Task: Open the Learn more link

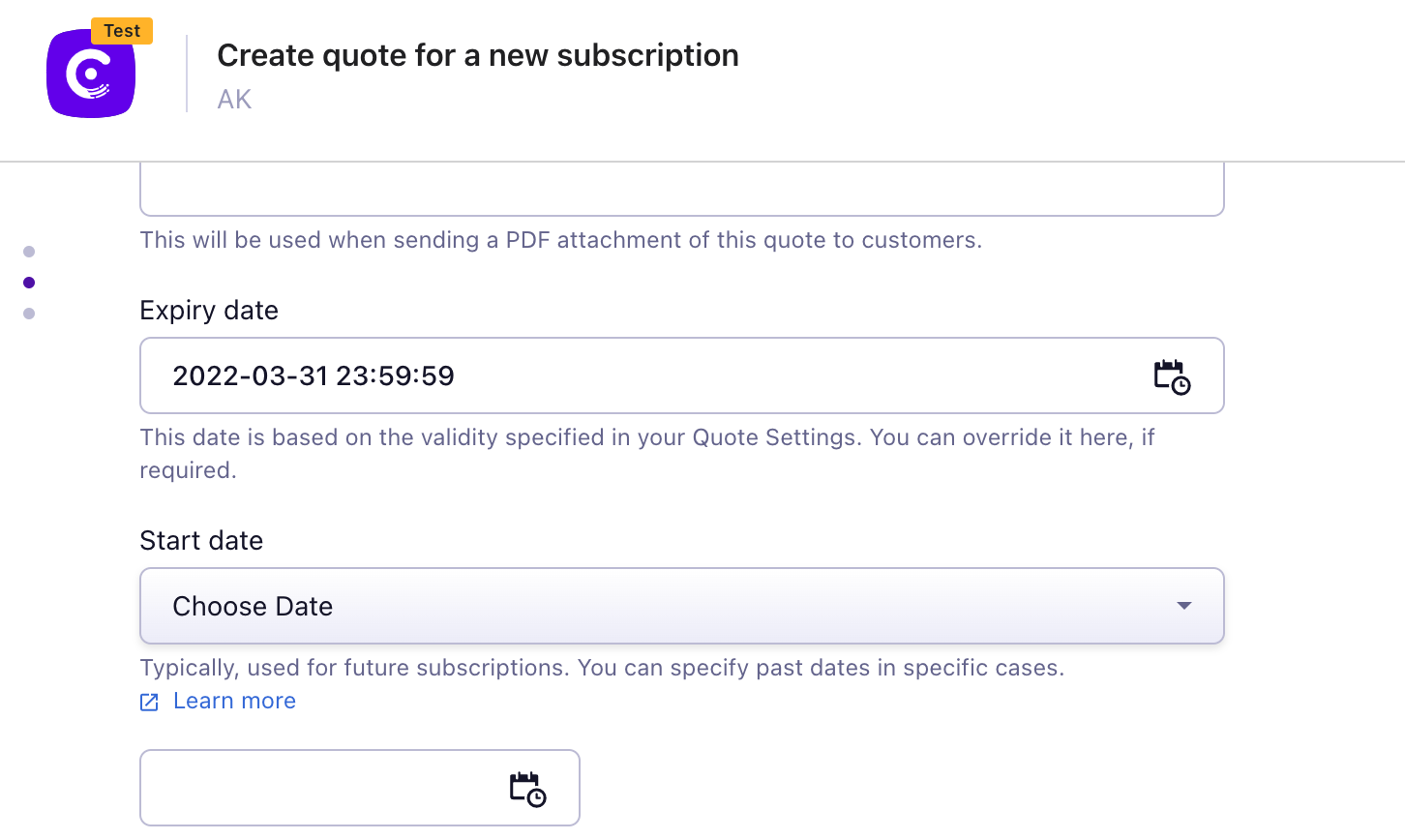Action: tap(234, 701)
